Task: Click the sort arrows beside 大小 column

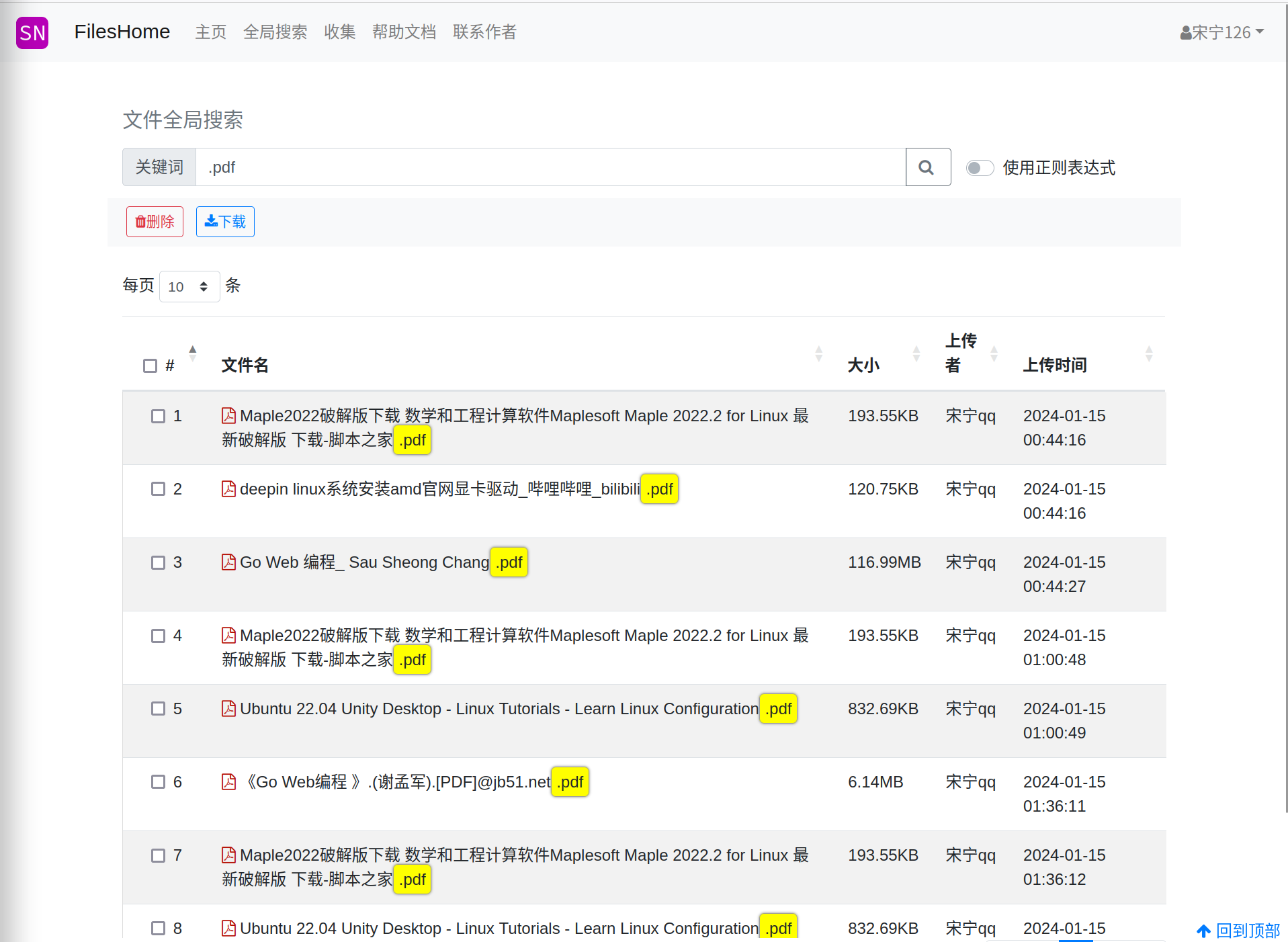Action: point(916,353)
